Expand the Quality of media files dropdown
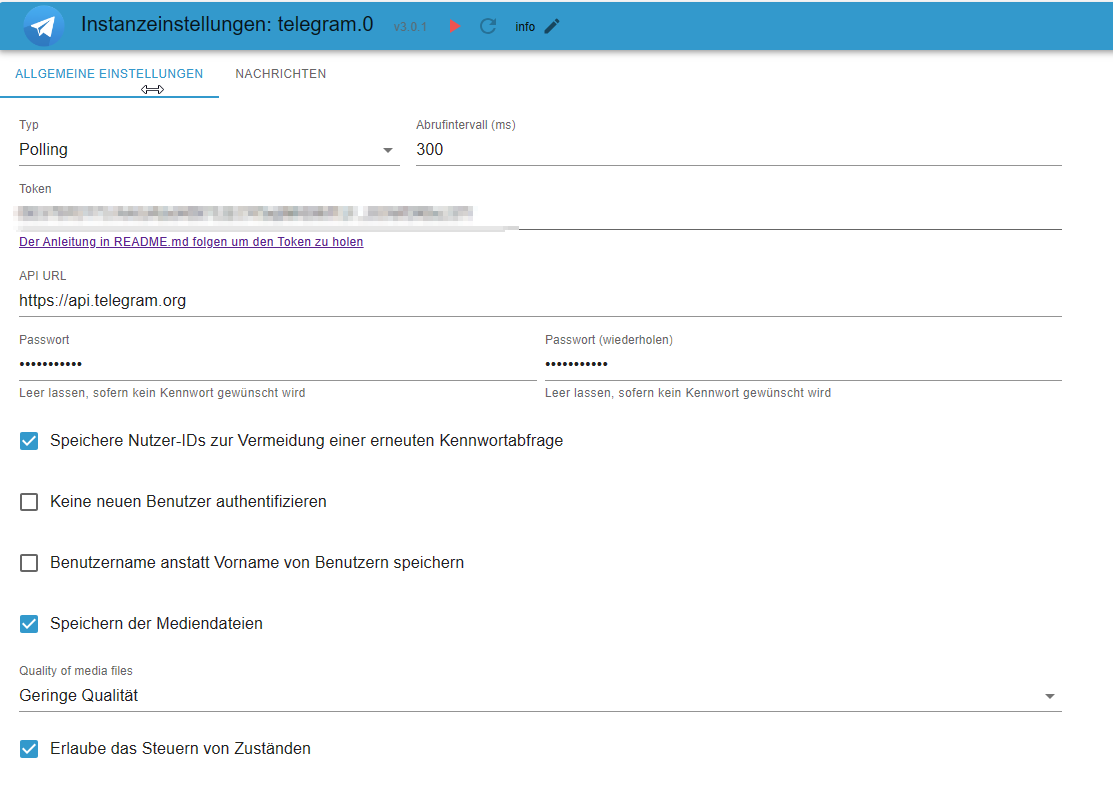 (x=540, y=696)
